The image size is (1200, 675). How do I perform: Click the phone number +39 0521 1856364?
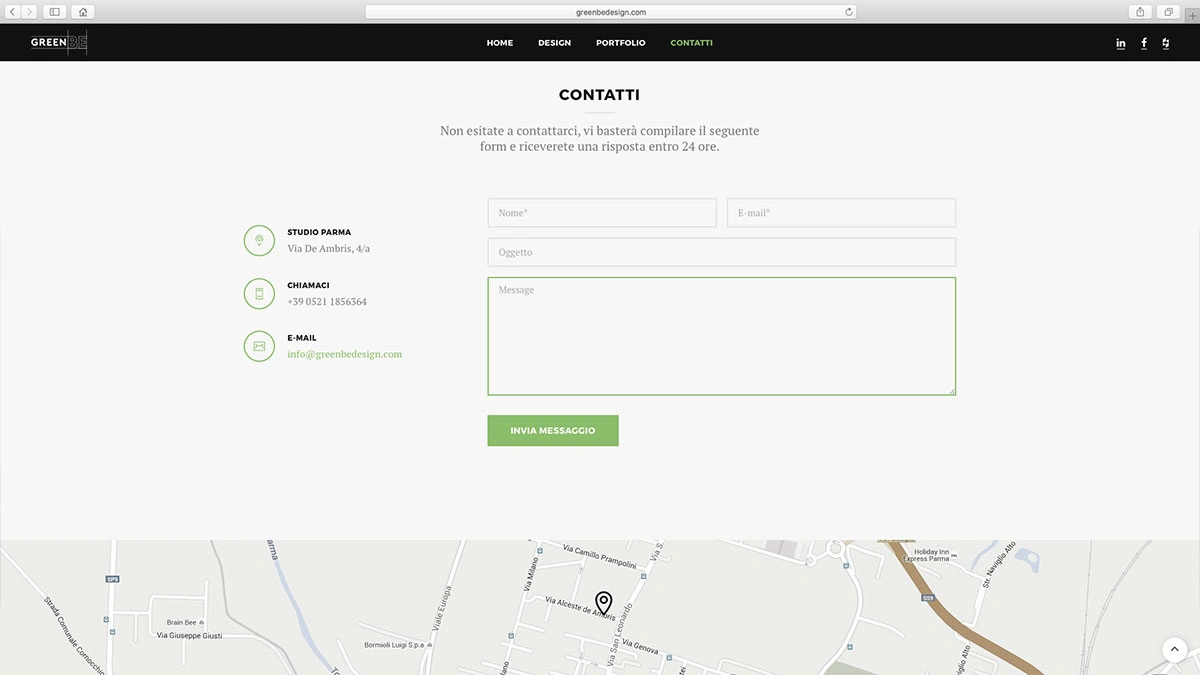(x=327, y=301)
